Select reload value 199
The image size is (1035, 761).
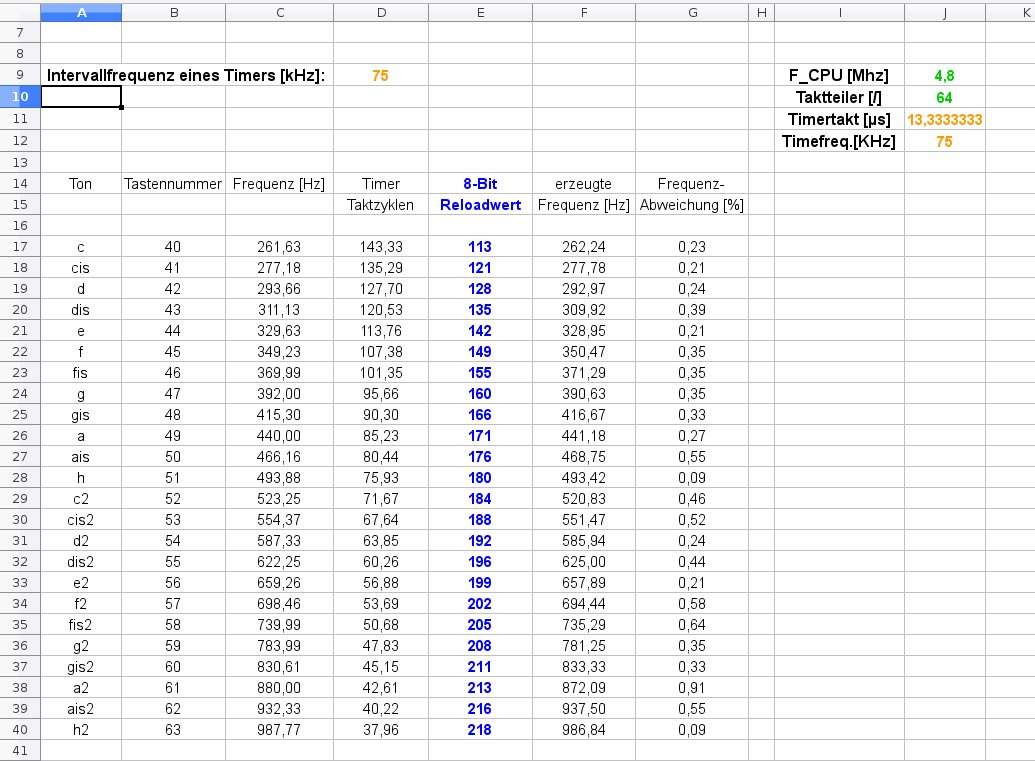click(480, 583)
